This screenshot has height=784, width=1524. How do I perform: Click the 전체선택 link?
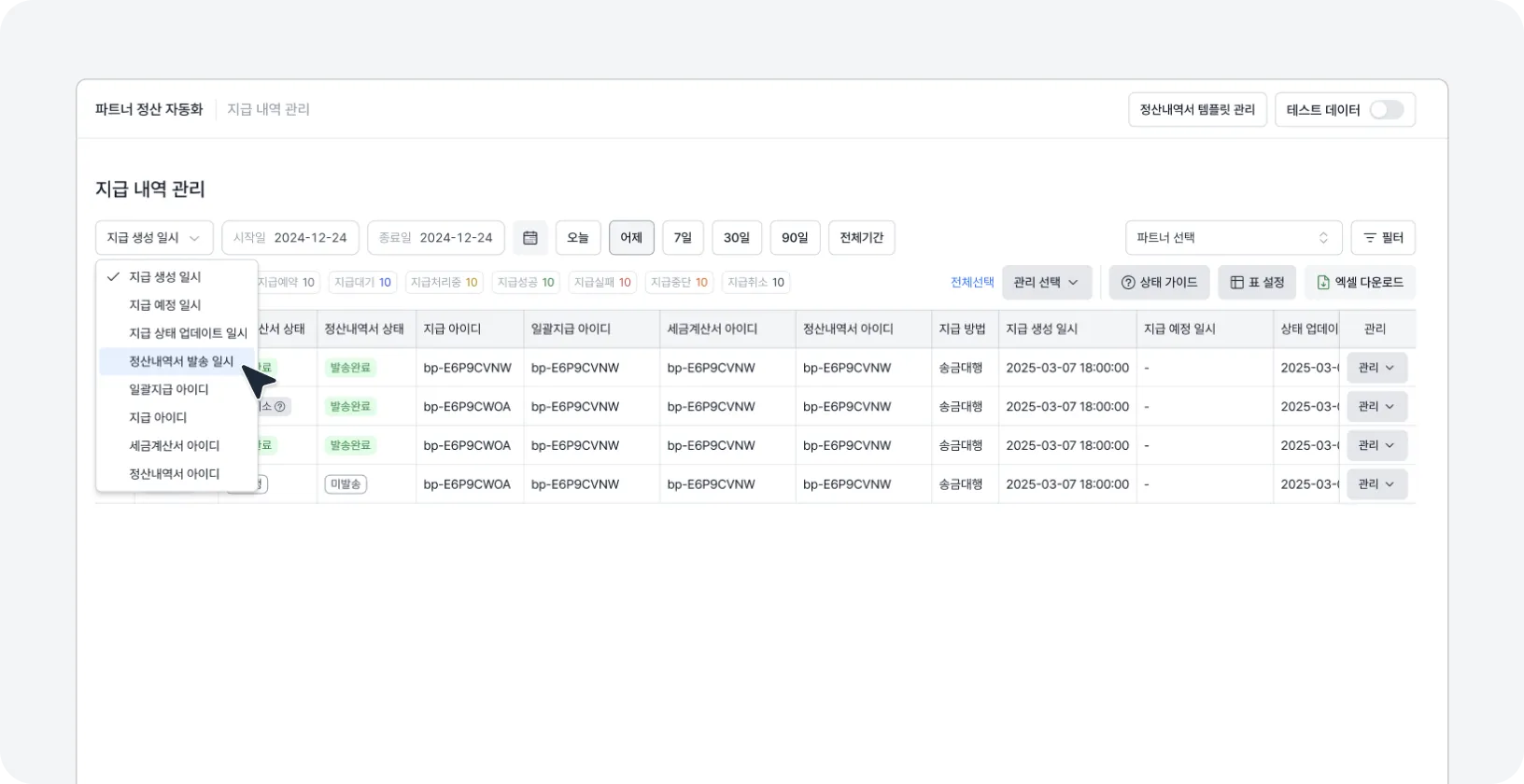(x=972, y=283)
